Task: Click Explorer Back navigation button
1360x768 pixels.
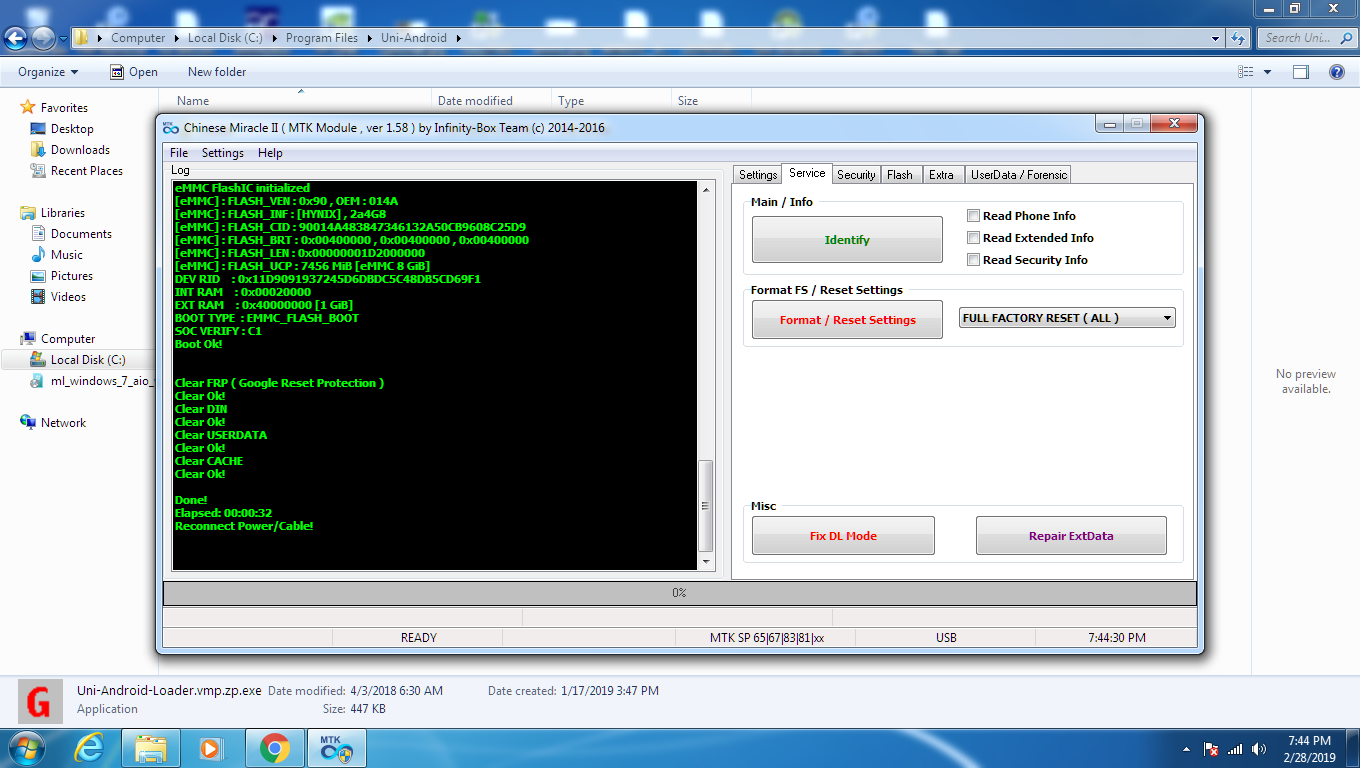Action: (16, 39)
